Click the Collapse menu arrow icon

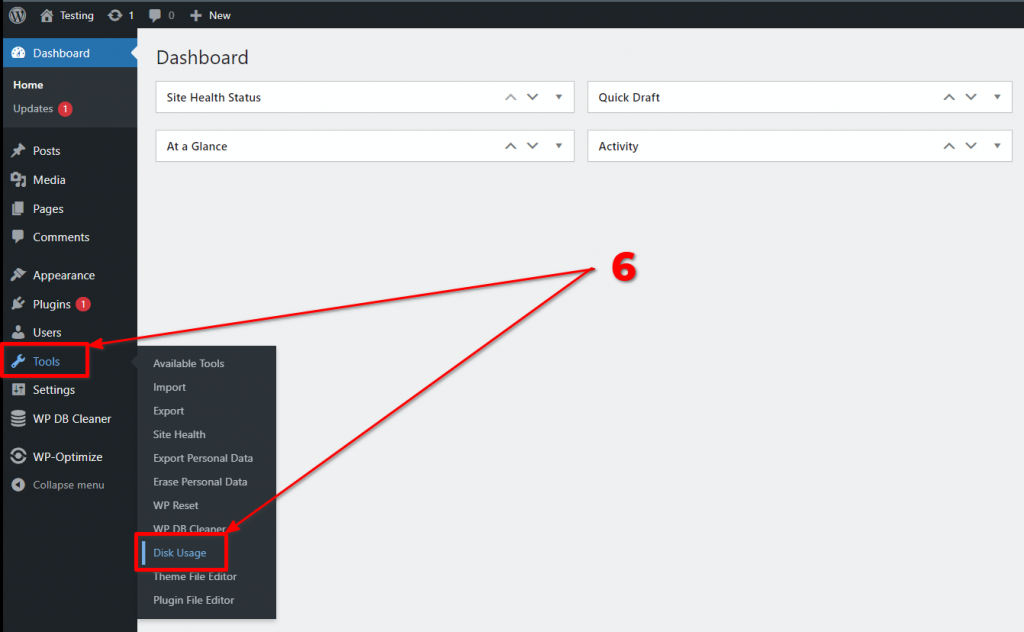click(18, 484)
